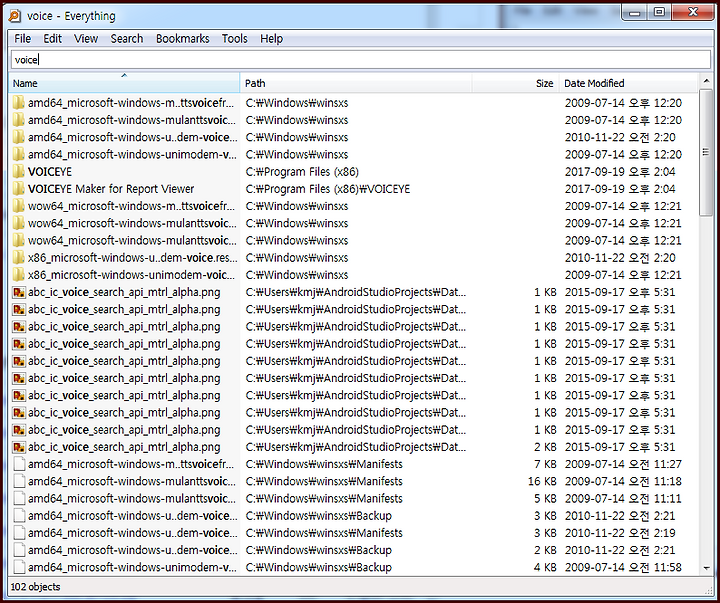The image size is (720, 603).
Task: Click file icon of the 16 KB mulanttsvoic manifest
Action: click(19, 481)
